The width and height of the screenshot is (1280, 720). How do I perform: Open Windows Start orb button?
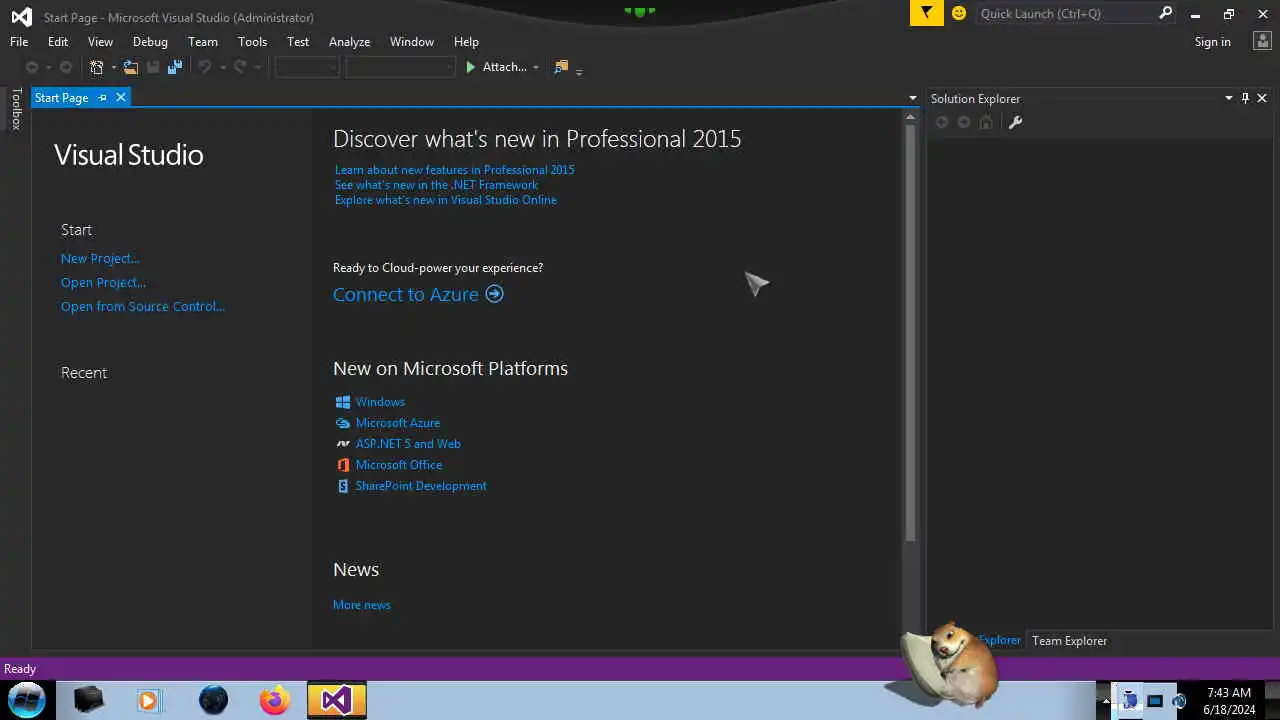(27, 699)
